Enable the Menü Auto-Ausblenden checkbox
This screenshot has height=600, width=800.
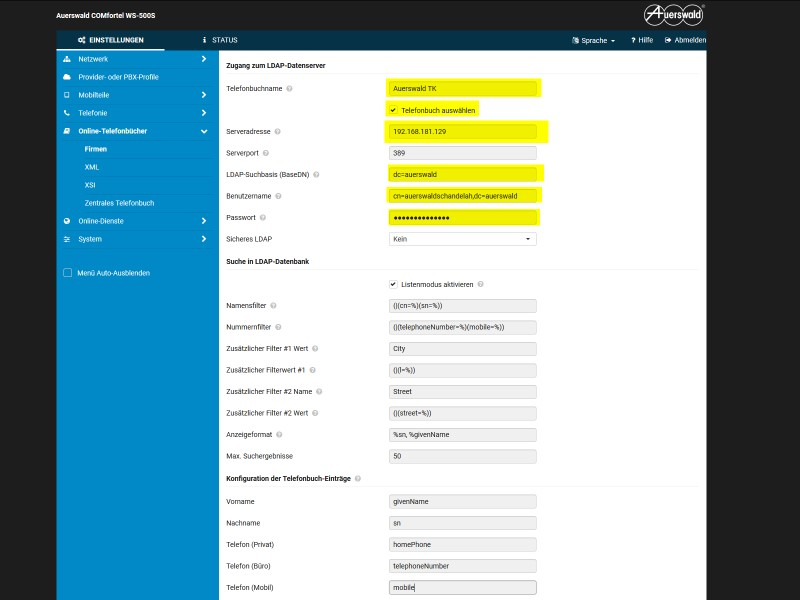click(68, 272)
